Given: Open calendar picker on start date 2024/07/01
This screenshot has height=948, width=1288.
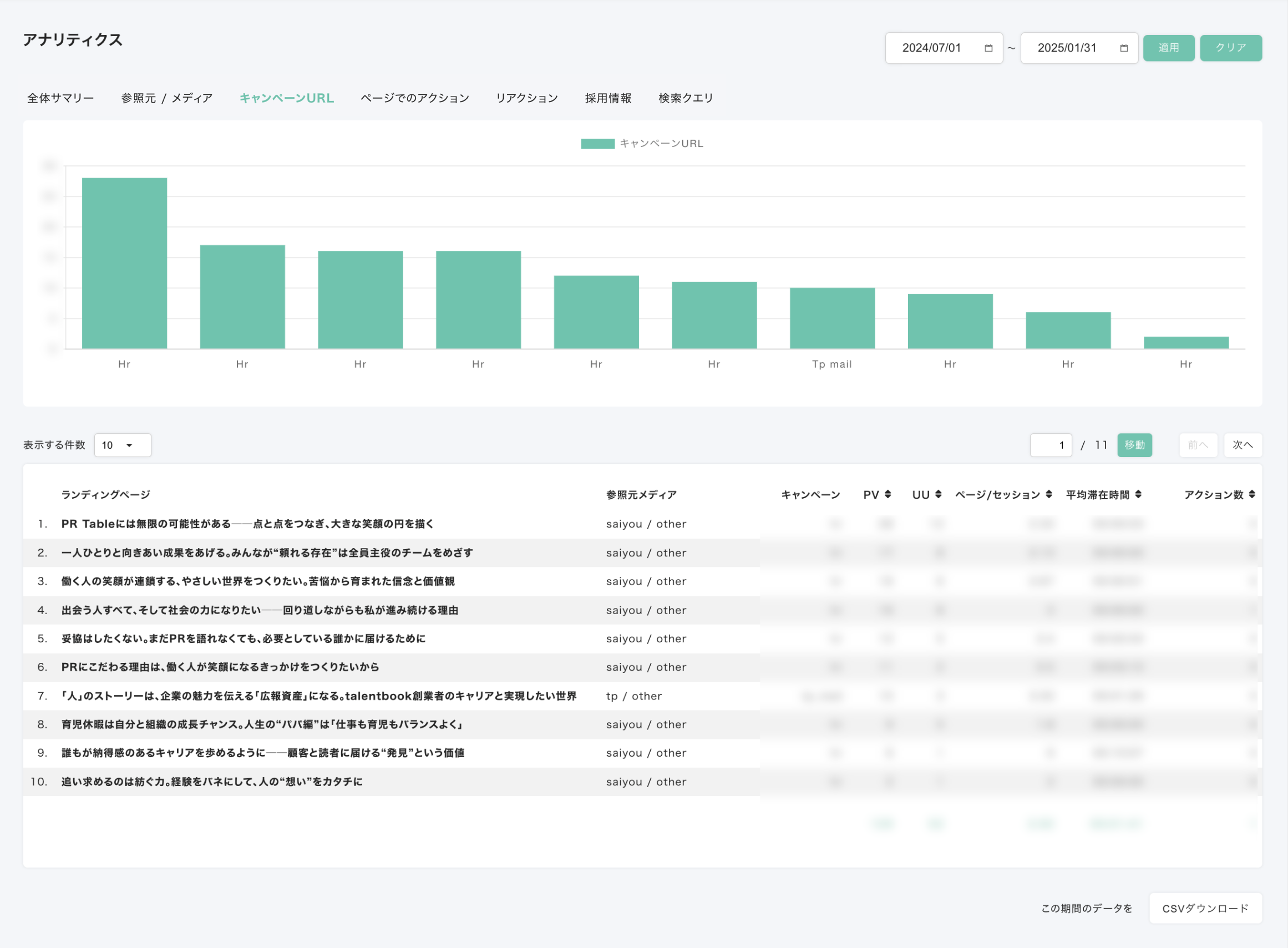Looking at the screenshot, I should pos(988,48).
